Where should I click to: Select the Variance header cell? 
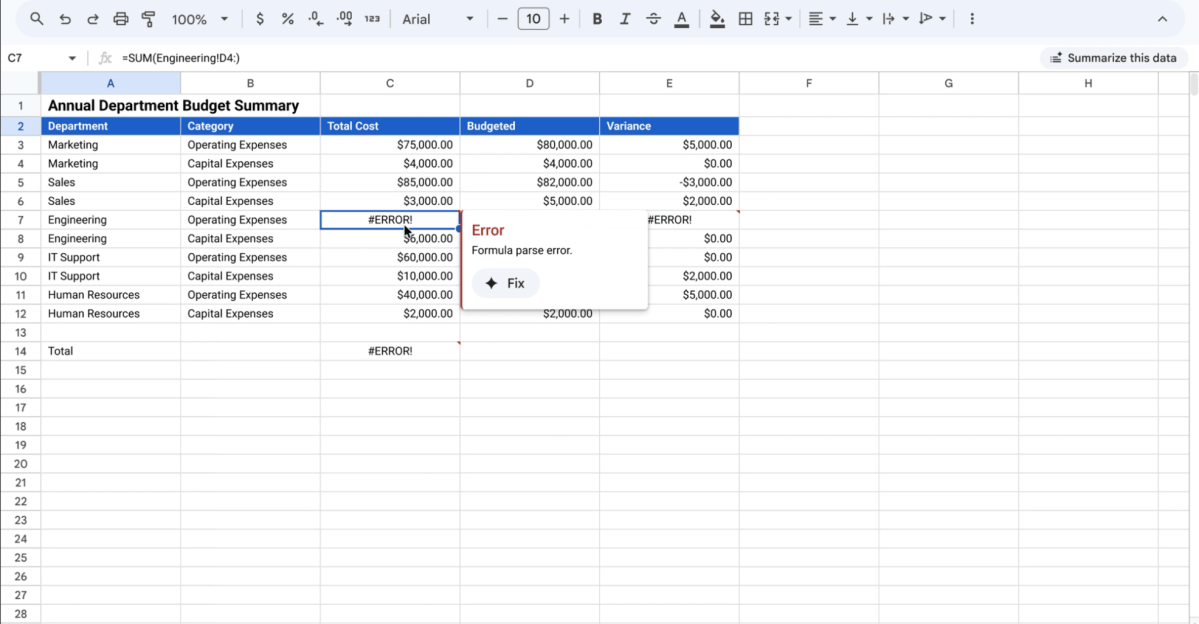pos(669,126)
